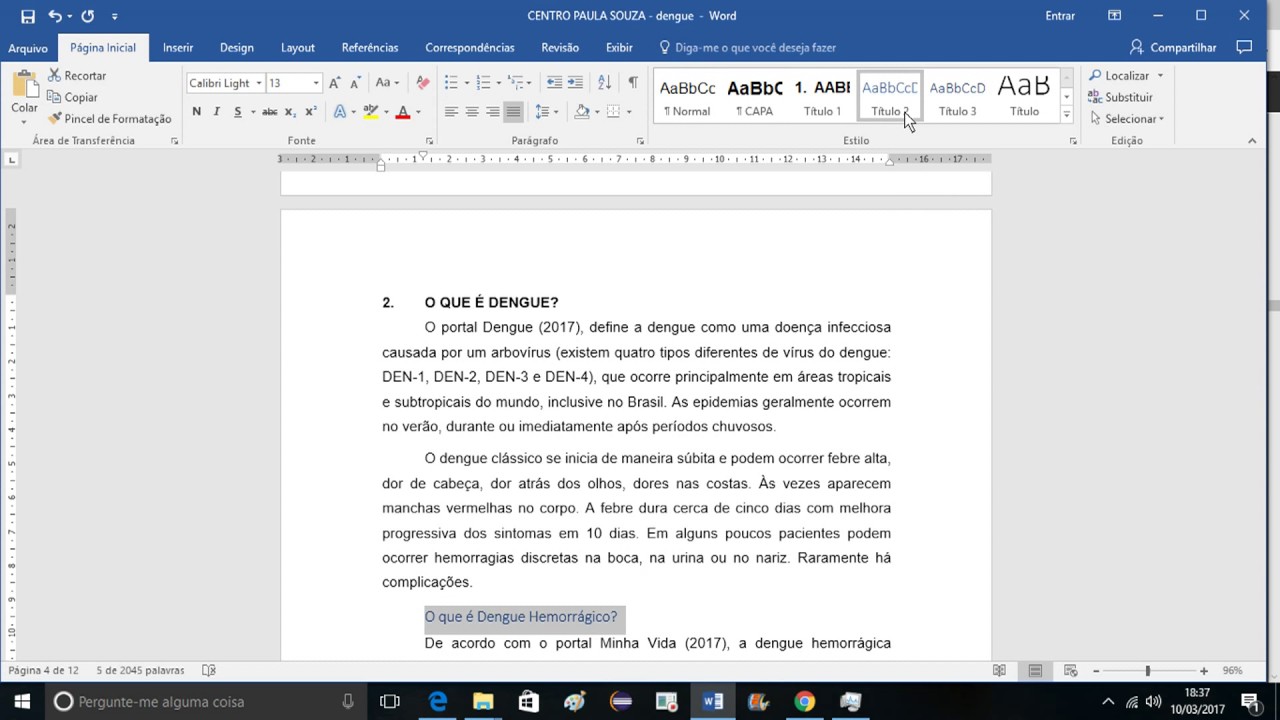Open the Colar paste options arrow

coord(24,122)
